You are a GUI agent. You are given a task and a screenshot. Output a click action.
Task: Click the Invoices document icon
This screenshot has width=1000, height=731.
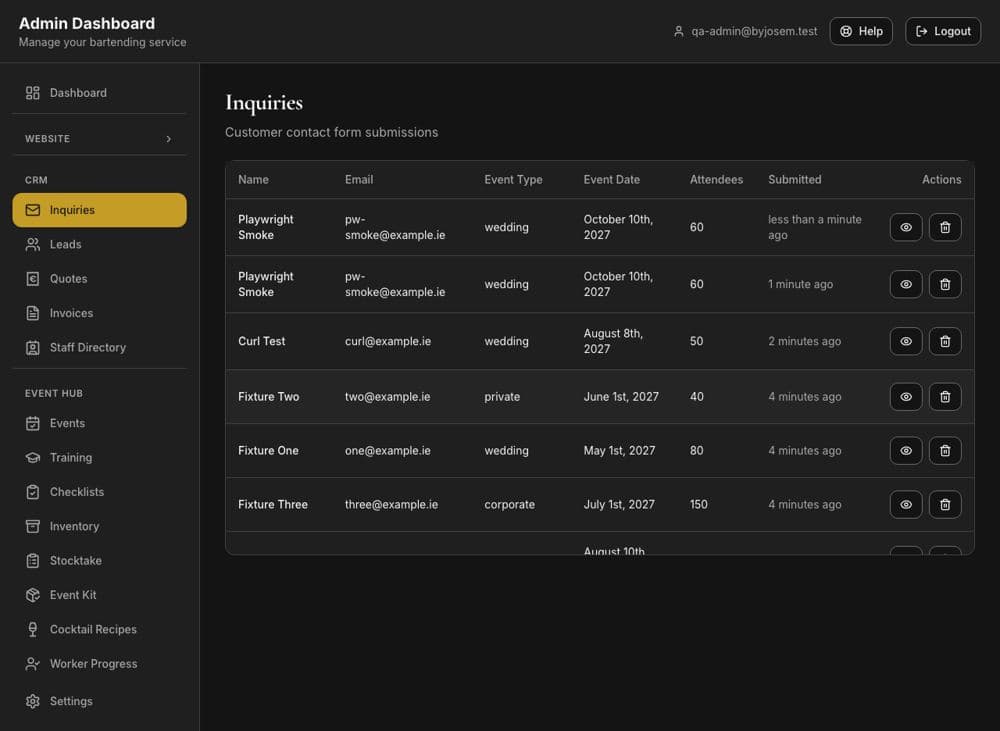pyautogui.click(x=33, y=313)
